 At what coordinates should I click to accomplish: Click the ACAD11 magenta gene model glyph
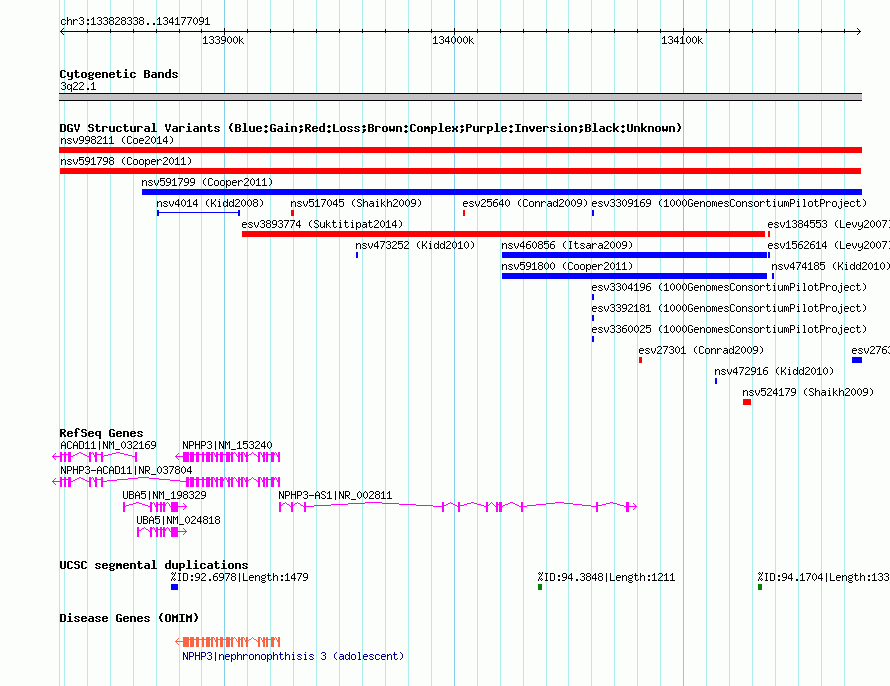(95, 457)
